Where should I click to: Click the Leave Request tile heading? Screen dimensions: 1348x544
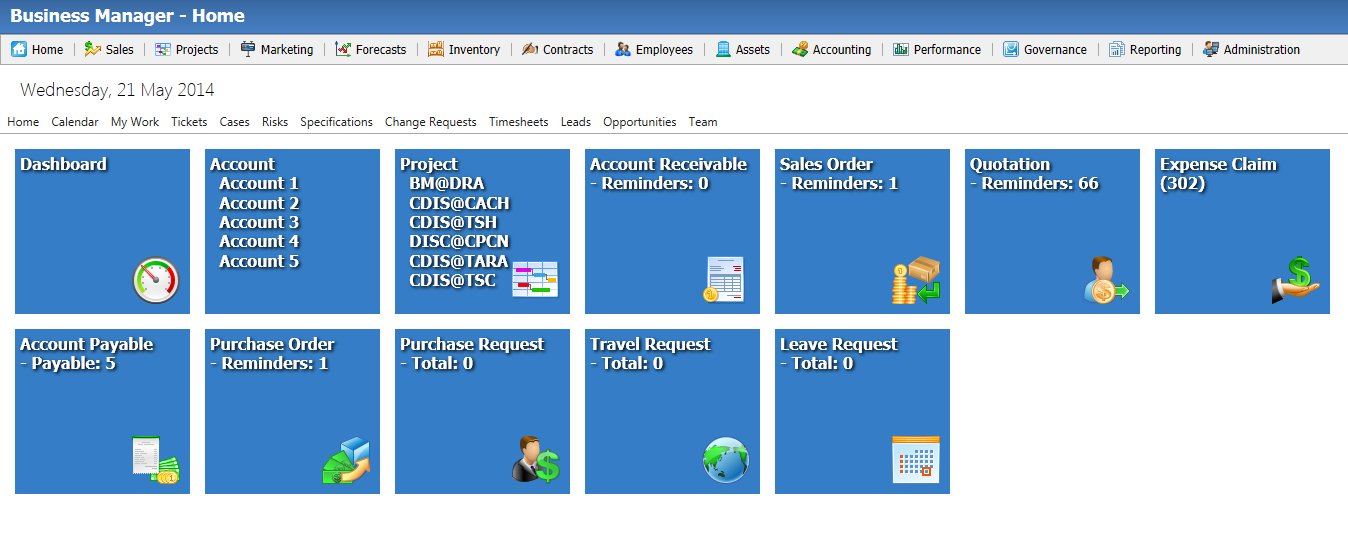coord(839,345)
